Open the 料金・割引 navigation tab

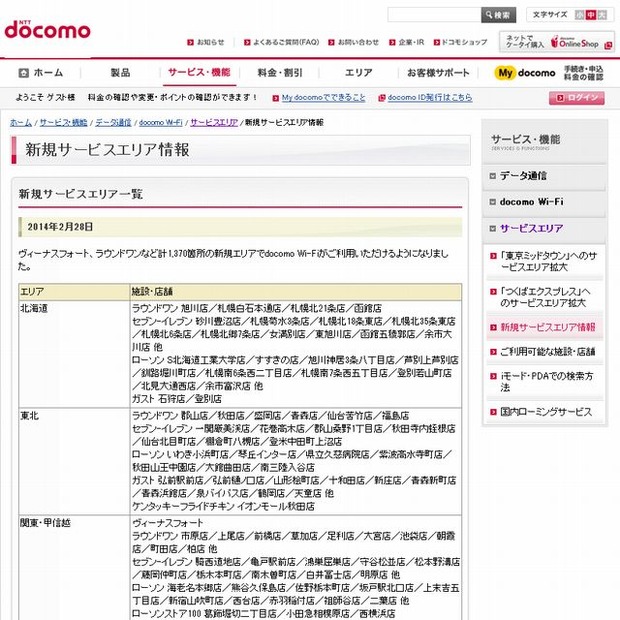(x=280, y=73)
